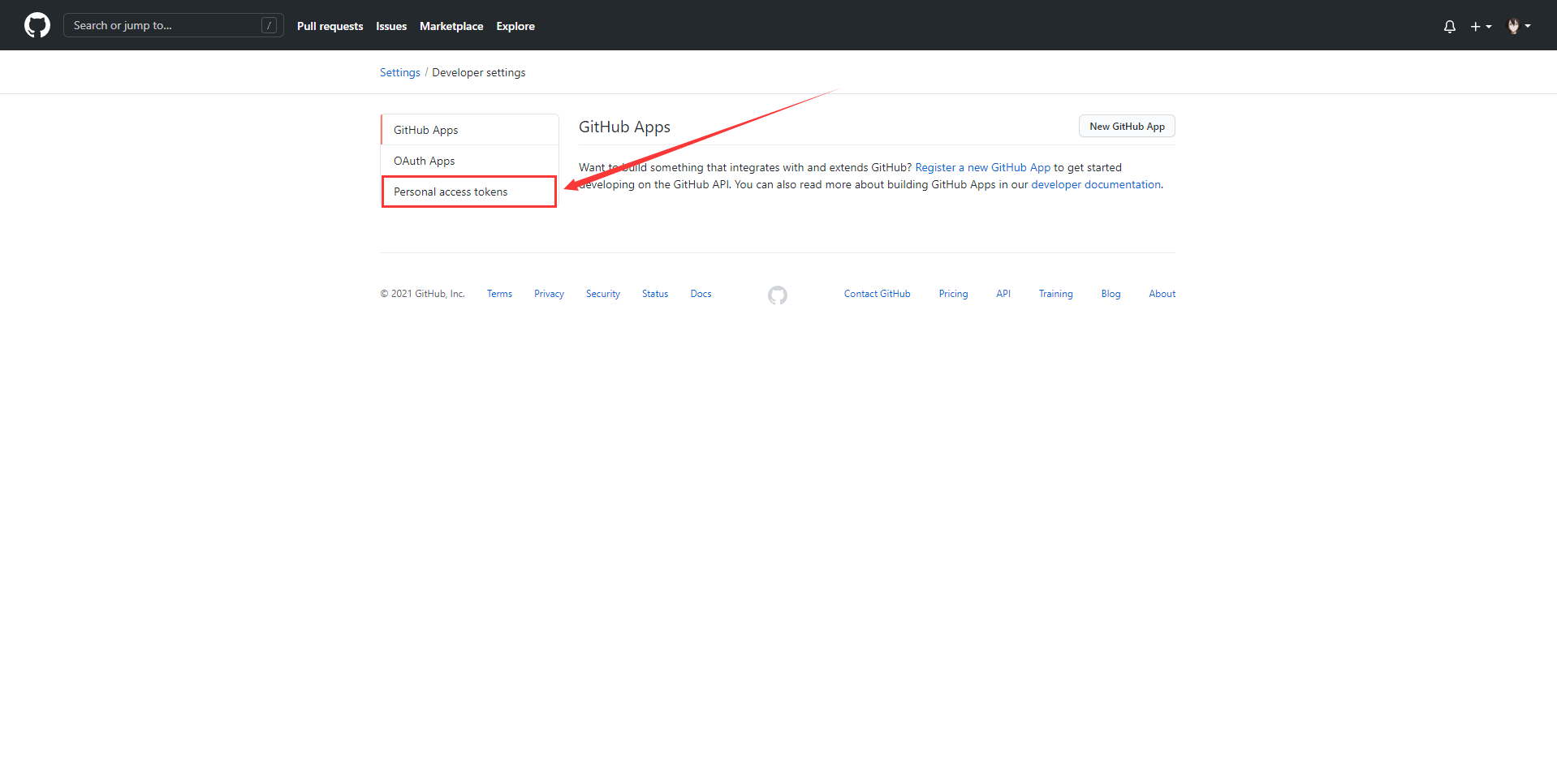This screenshot has width=1557, height=784.
Task: Open the notifications bell icon
Action: coord(1450,26)
